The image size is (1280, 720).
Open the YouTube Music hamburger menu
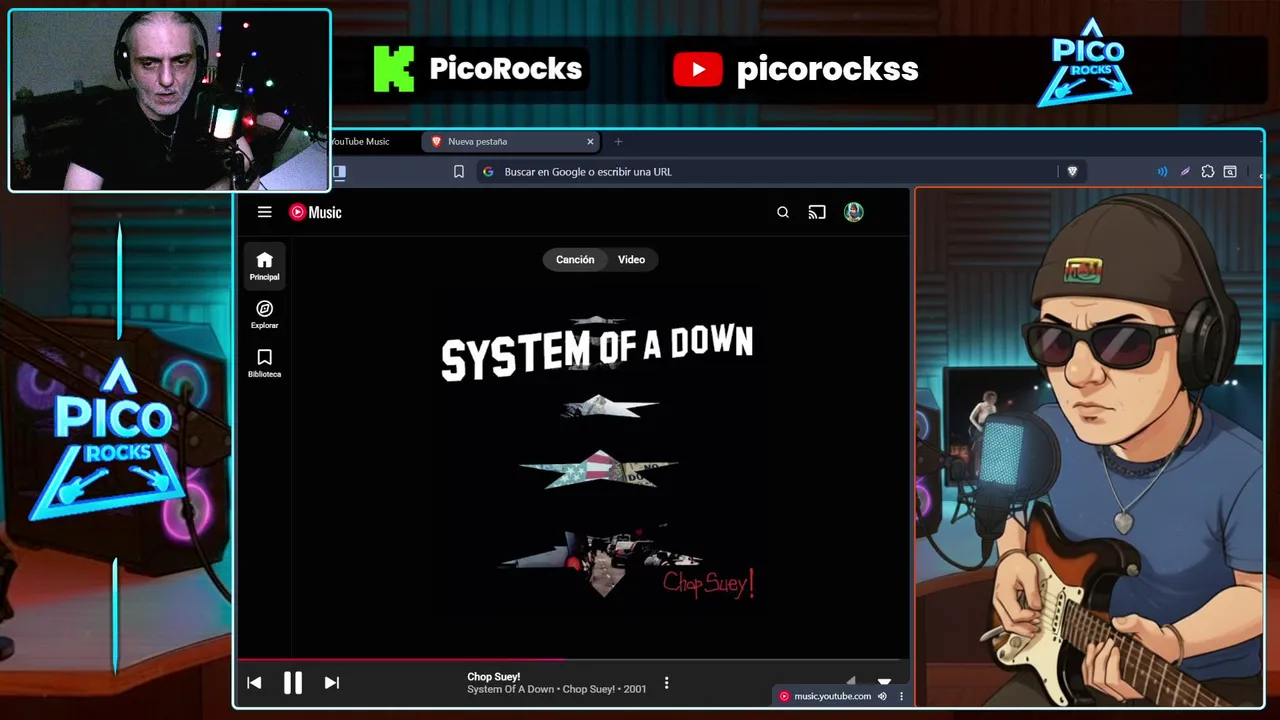pyautogui.click(x=264, y=212)
